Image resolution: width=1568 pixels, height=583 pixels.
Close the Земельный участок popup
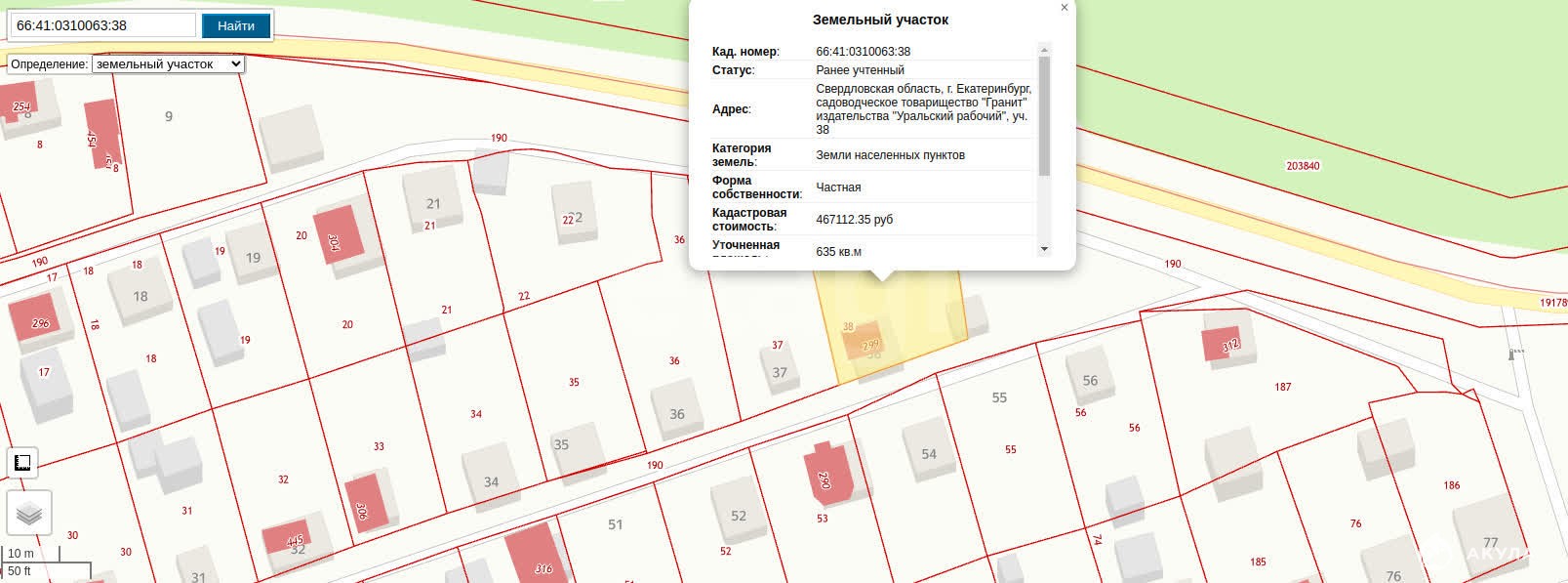point(1064,8)
